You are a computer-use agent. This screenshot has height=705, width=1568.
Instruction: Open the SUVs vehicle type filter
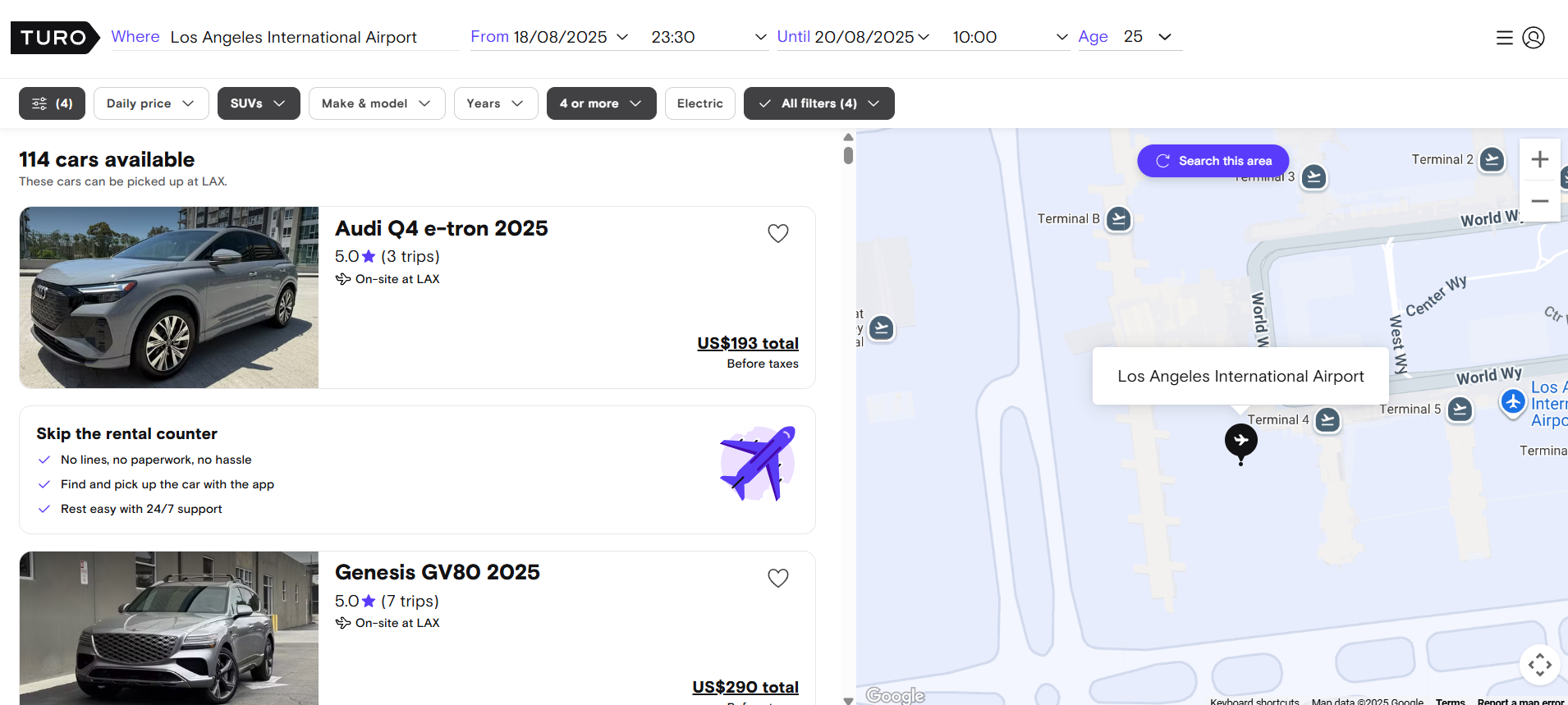pyautogui.click(x=258, y=103)
